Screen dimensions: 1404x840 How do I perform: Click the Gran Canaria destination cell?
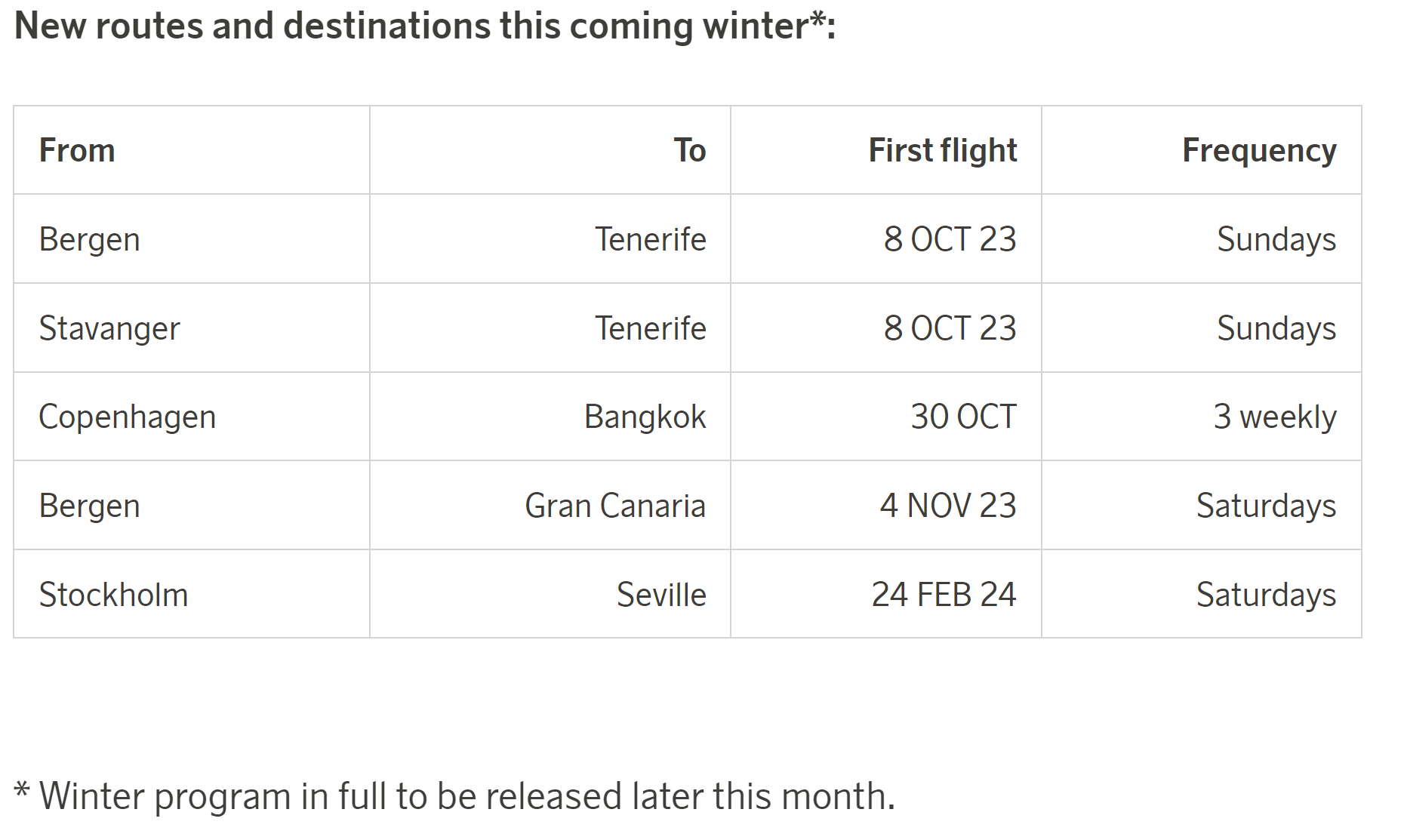point(614,506)
